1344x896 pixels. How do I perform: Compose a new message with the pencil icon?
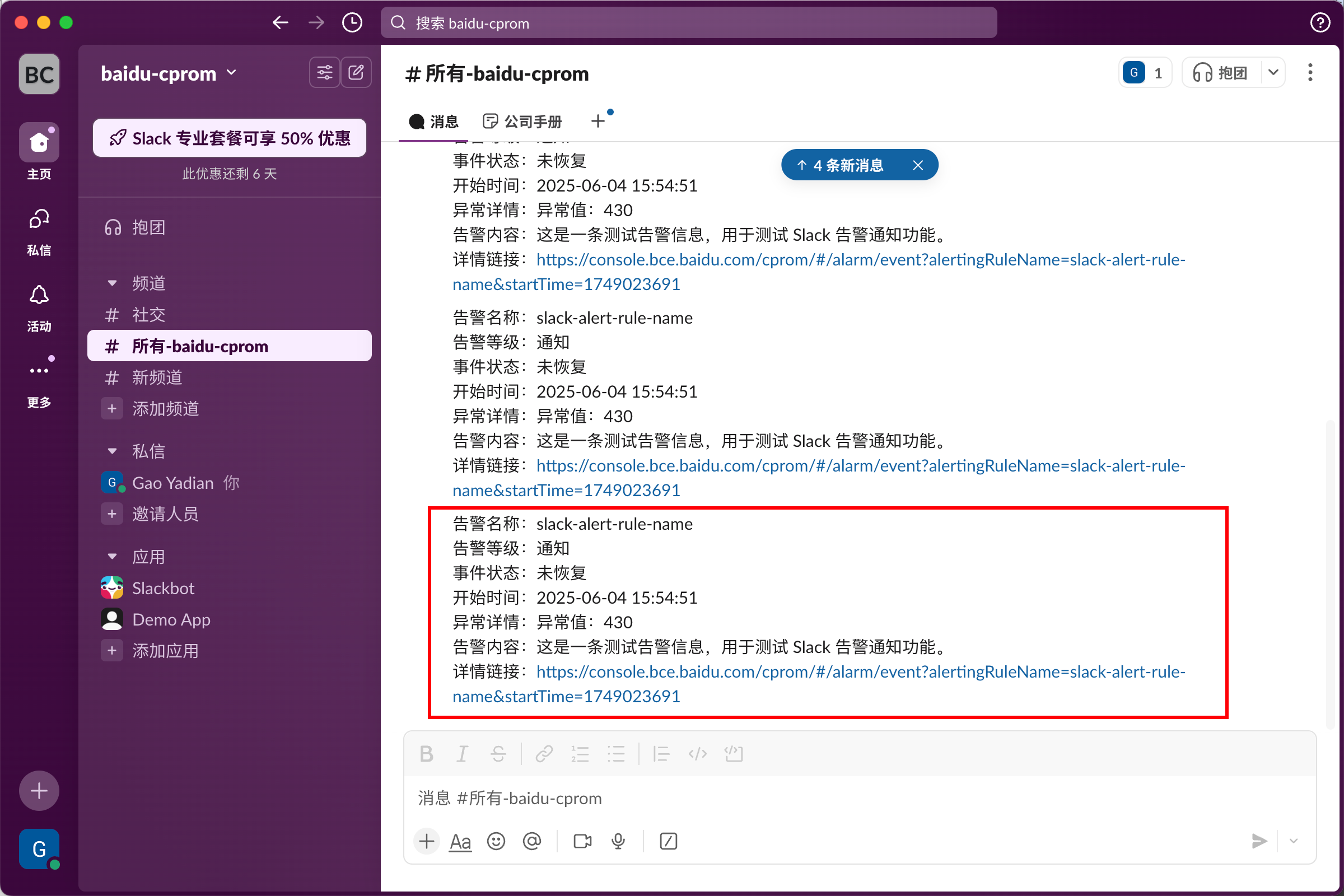(x=356, y=73)
